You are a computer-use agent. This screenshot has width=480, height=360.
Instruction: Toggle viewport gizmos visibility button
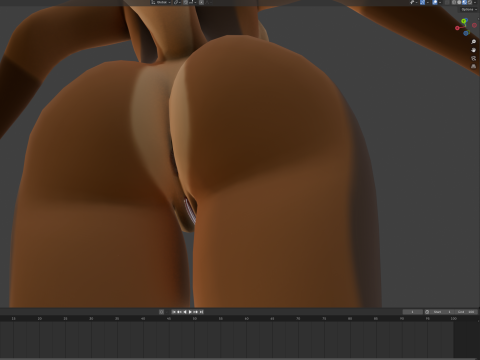[x=422, y=2]
